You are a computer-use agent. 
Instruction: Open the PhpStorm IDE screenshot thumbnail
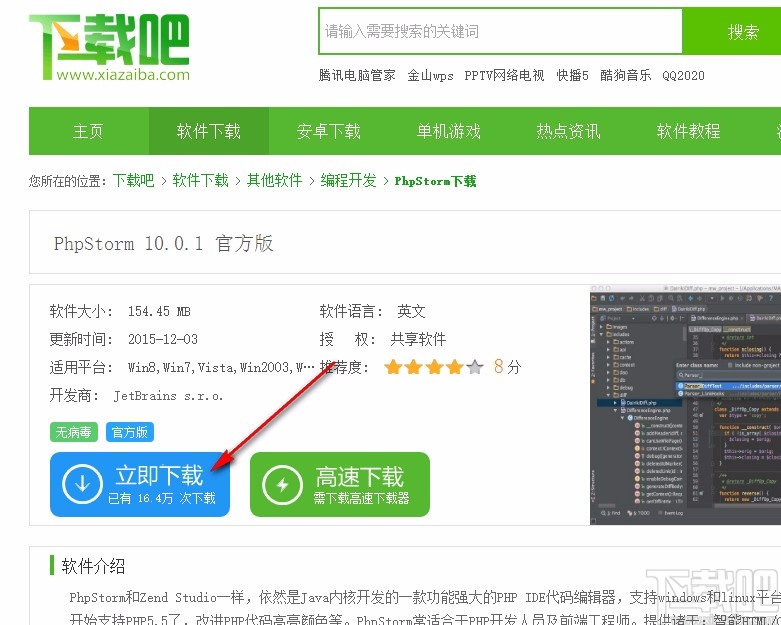click(x=685, y=404)
